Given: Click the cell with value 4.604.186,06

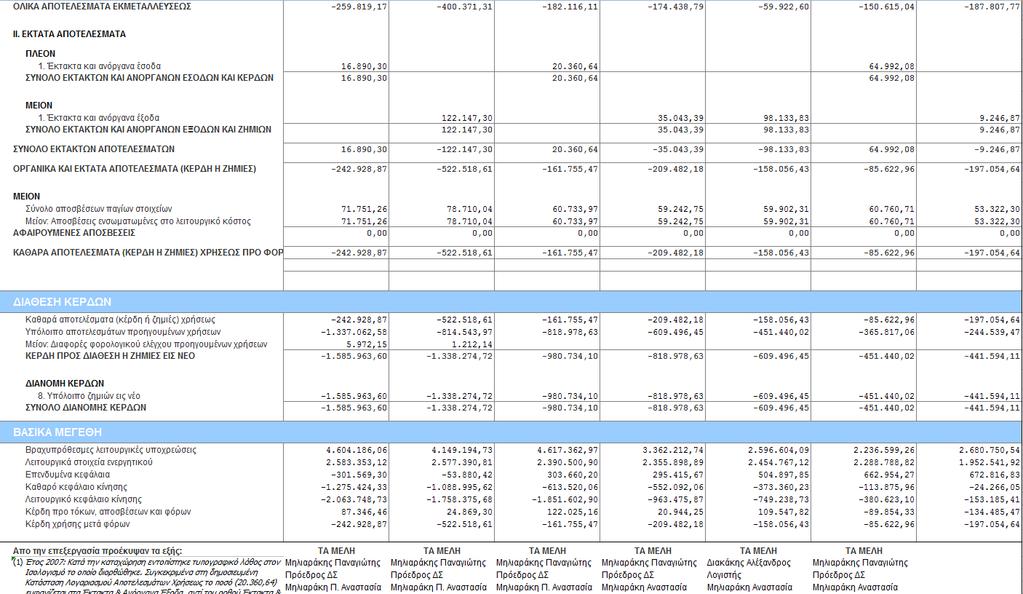Looking at the screenshot, I should pyautogui.click(x=356, y=450).
